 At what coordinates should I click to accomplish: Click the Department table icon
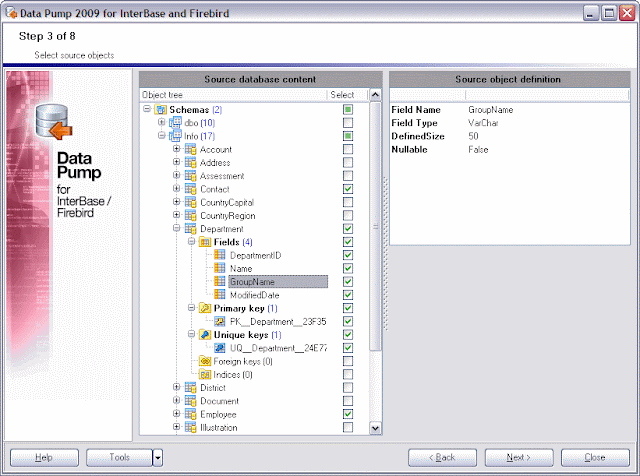pos(191,229)
